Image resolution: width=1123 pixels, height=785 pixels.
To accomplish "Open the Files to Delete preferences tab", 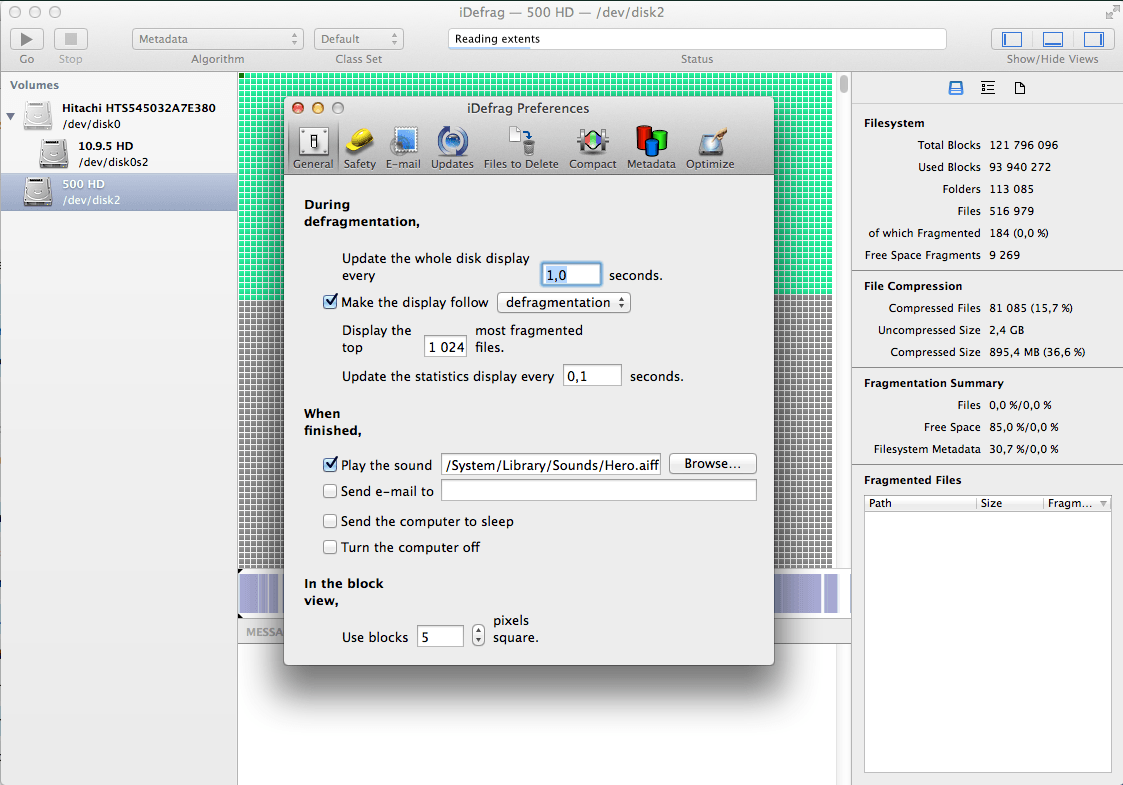I will pos(521,148).
